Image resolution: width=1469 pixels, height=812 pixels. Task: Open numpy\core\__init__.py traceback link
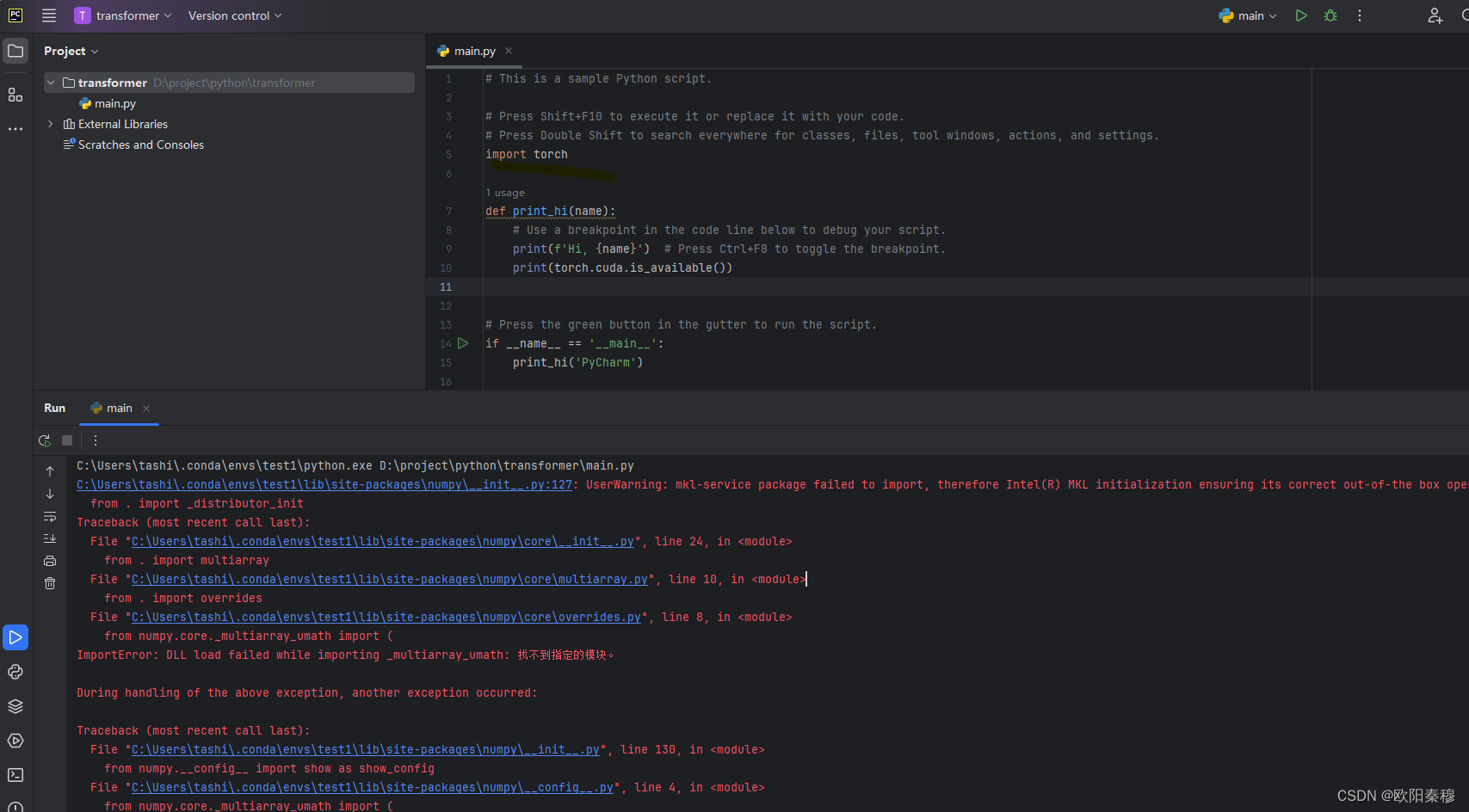coord(383,541)
